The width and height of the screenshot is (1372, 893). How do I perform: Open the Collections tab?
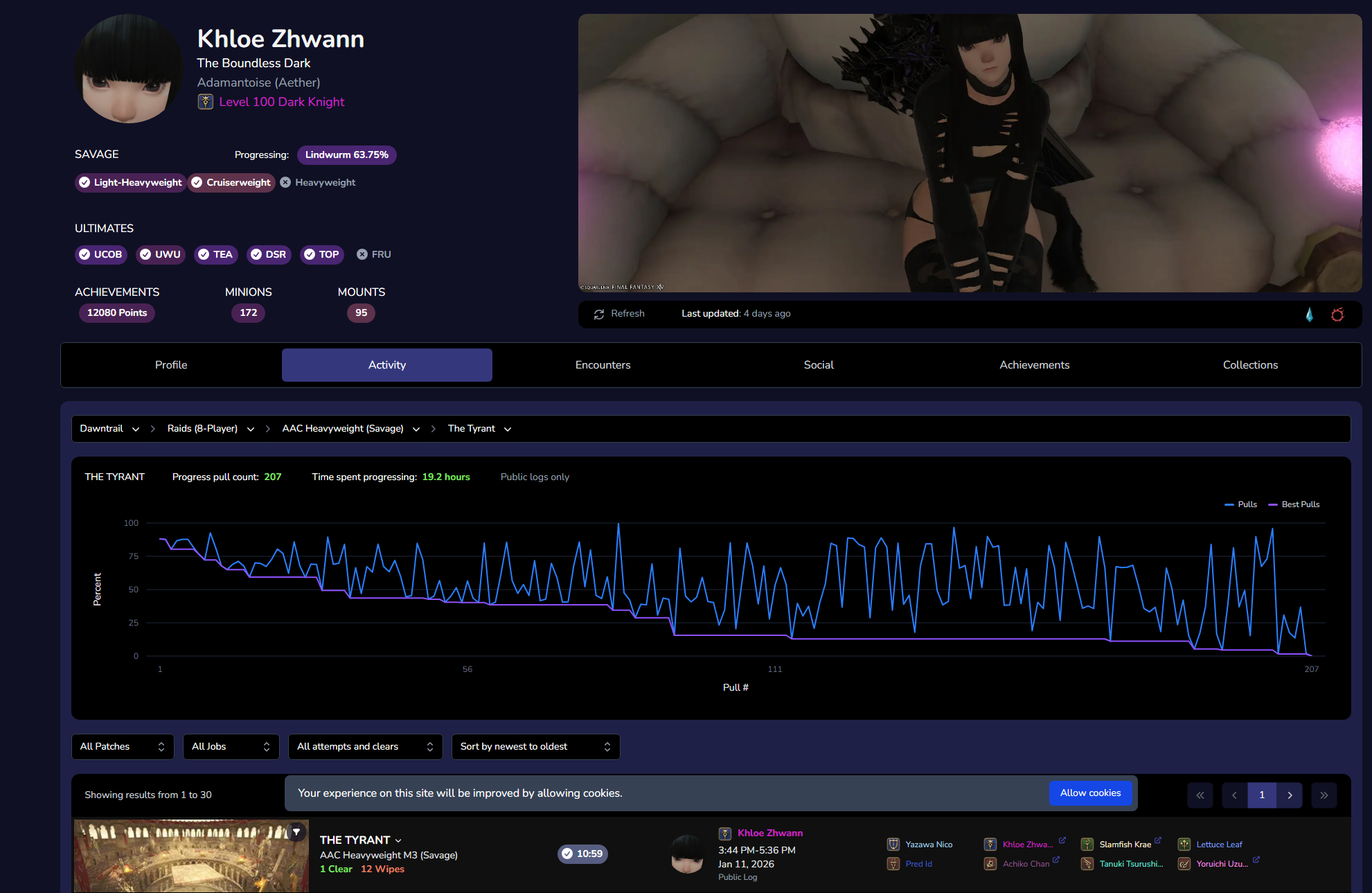coord(1250,365)
